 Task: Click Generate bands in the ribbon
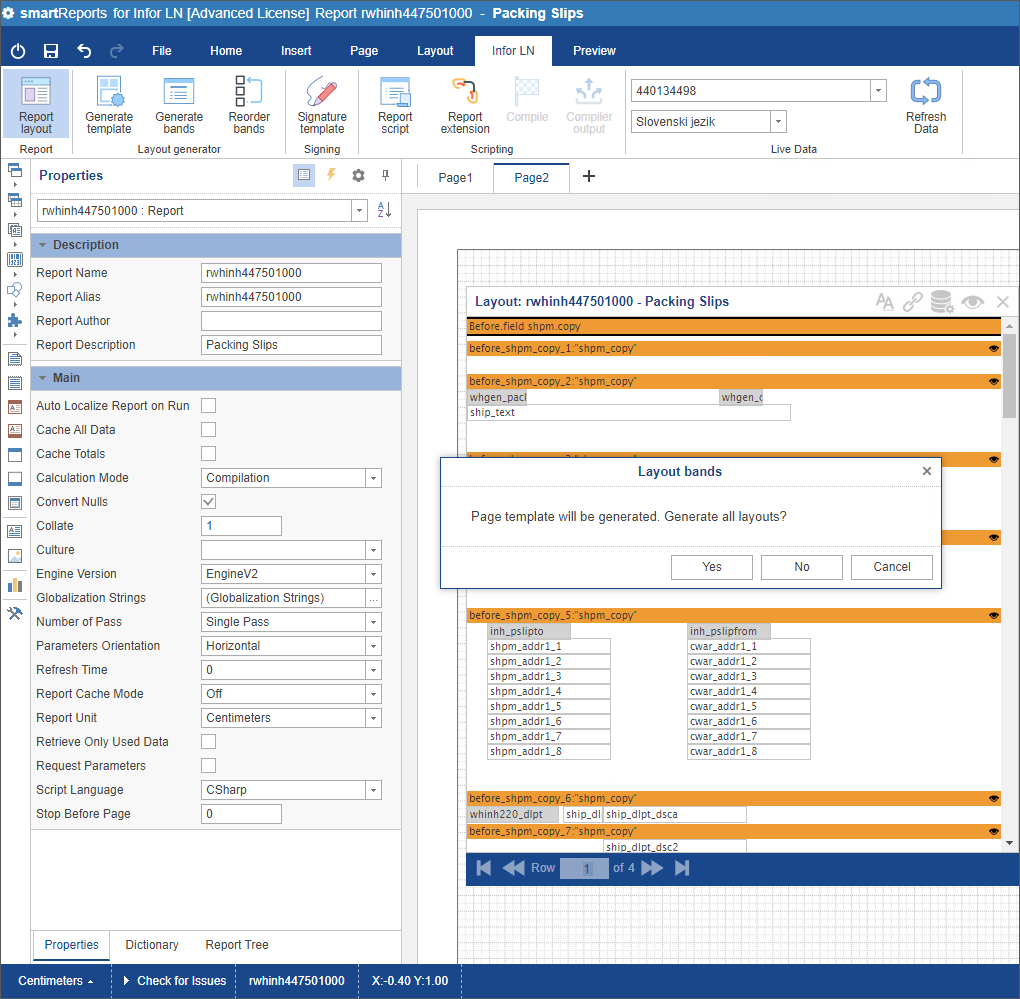pos(179,104)
